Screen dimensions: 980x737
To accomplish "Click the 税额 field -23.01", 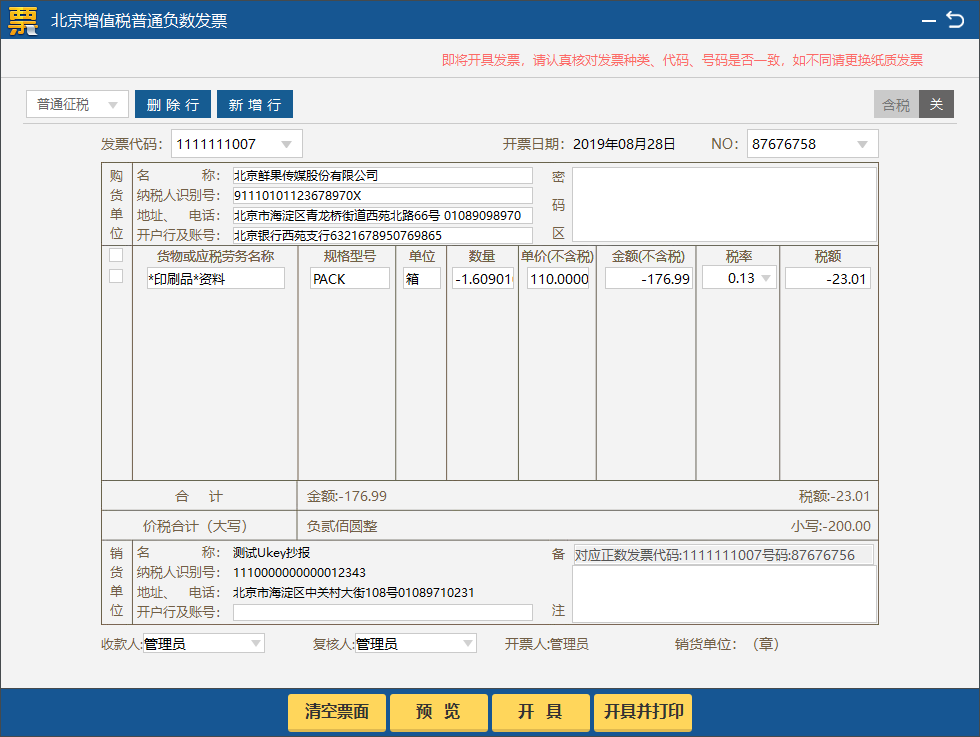I will pyautogui.click(x=828, y=279).
